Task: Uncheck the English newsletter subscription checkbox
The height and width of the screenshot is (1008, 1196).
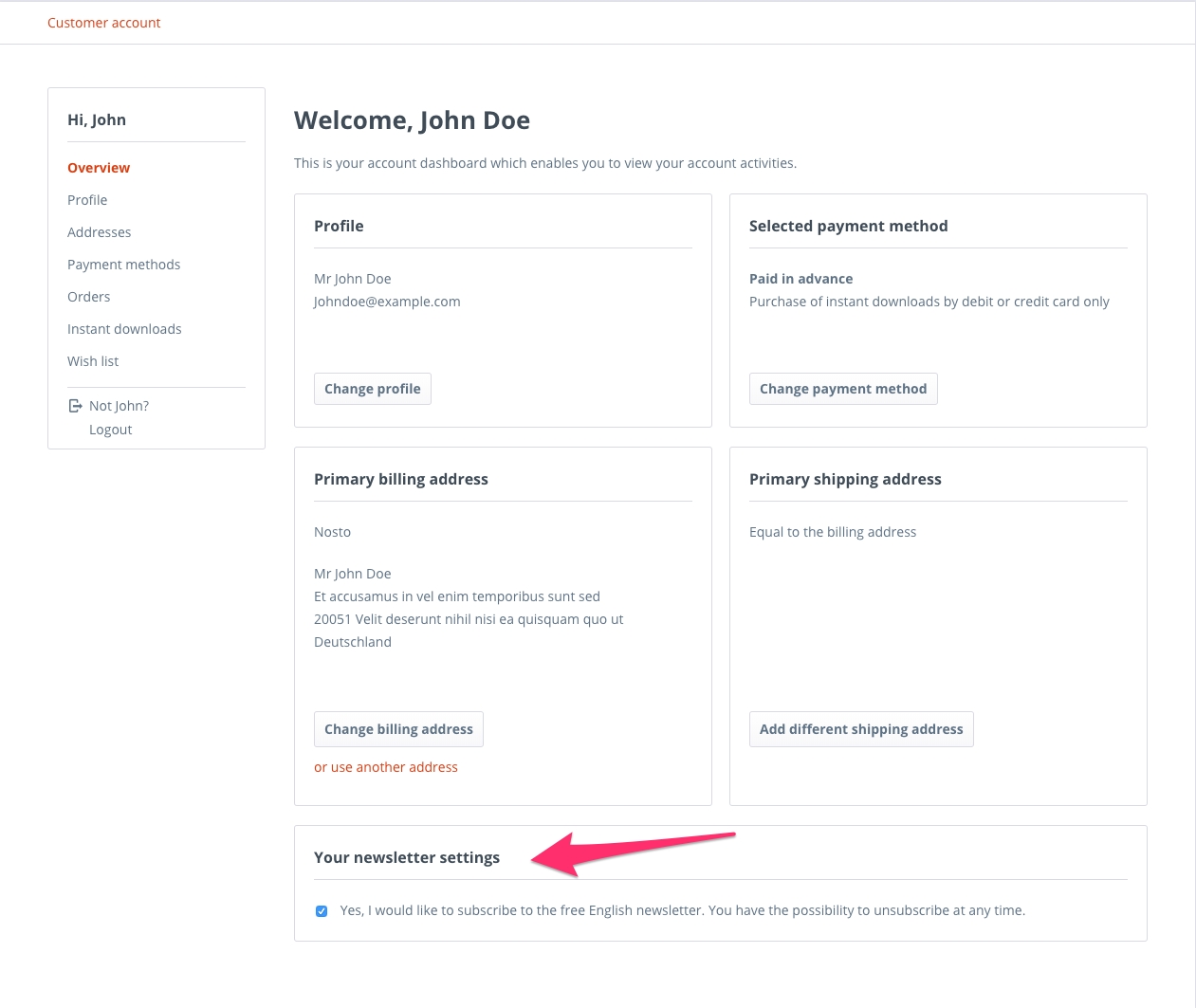Action: pyautogui.click(x=322, y=911)
